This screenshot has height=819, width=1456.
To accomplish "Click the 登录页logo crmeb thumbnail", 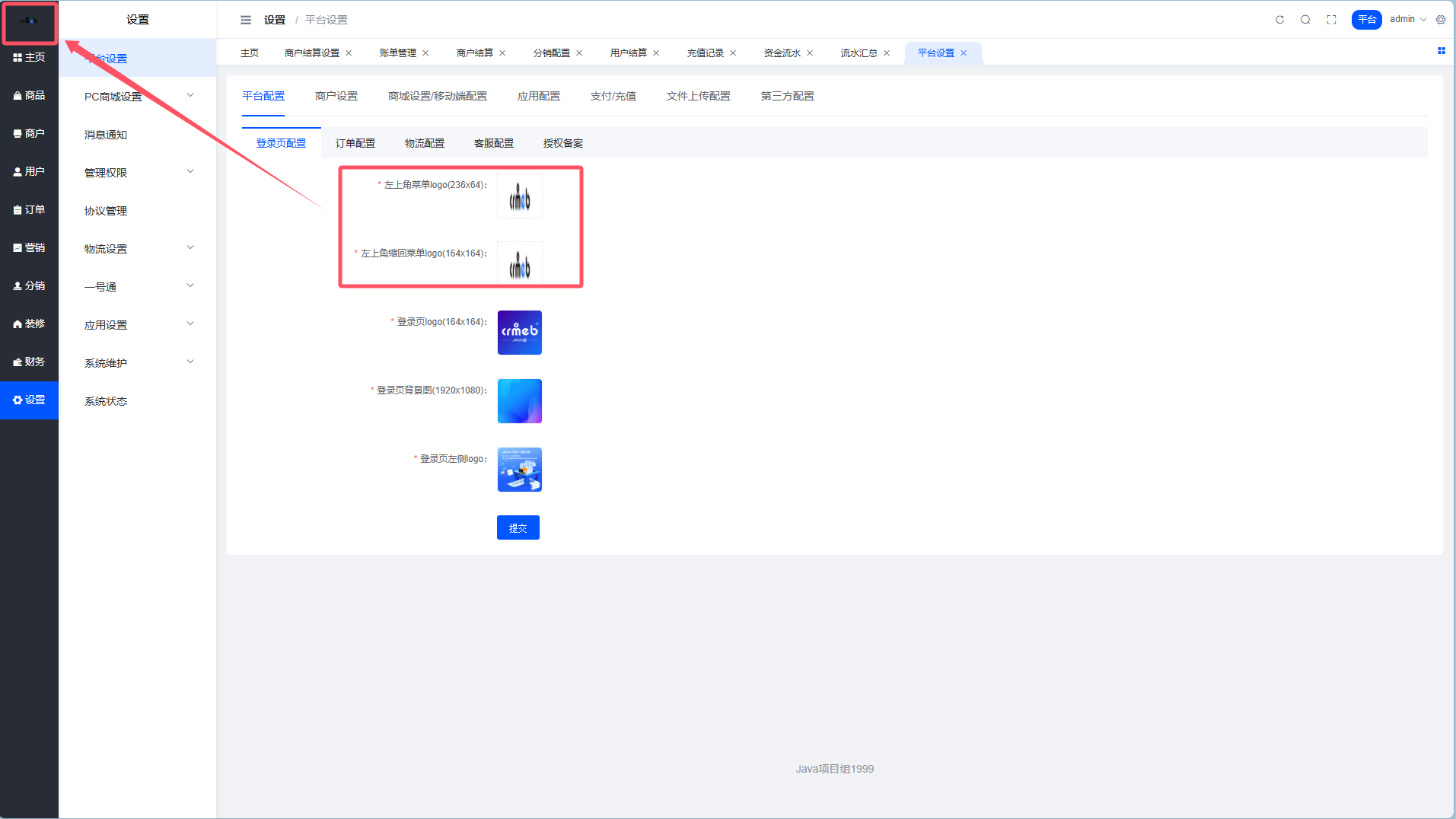I will click(x=519, y=333).
